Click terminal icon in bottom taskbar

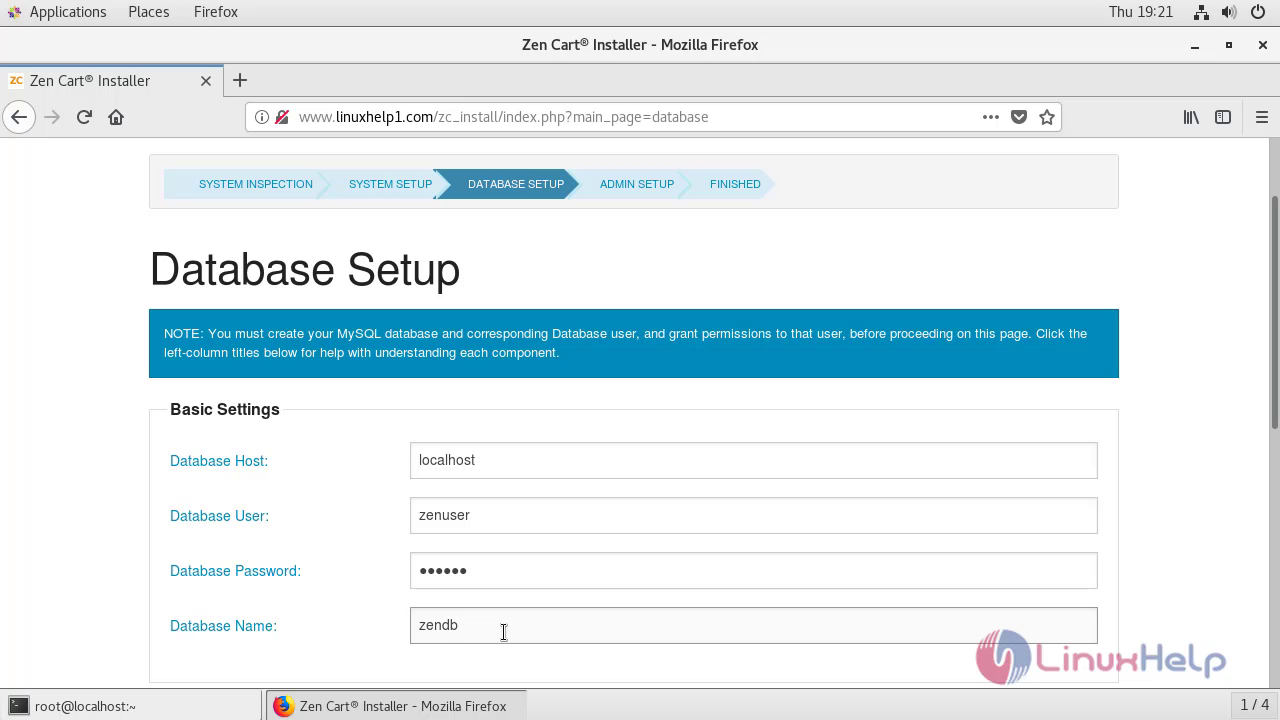tap(18, 706)
